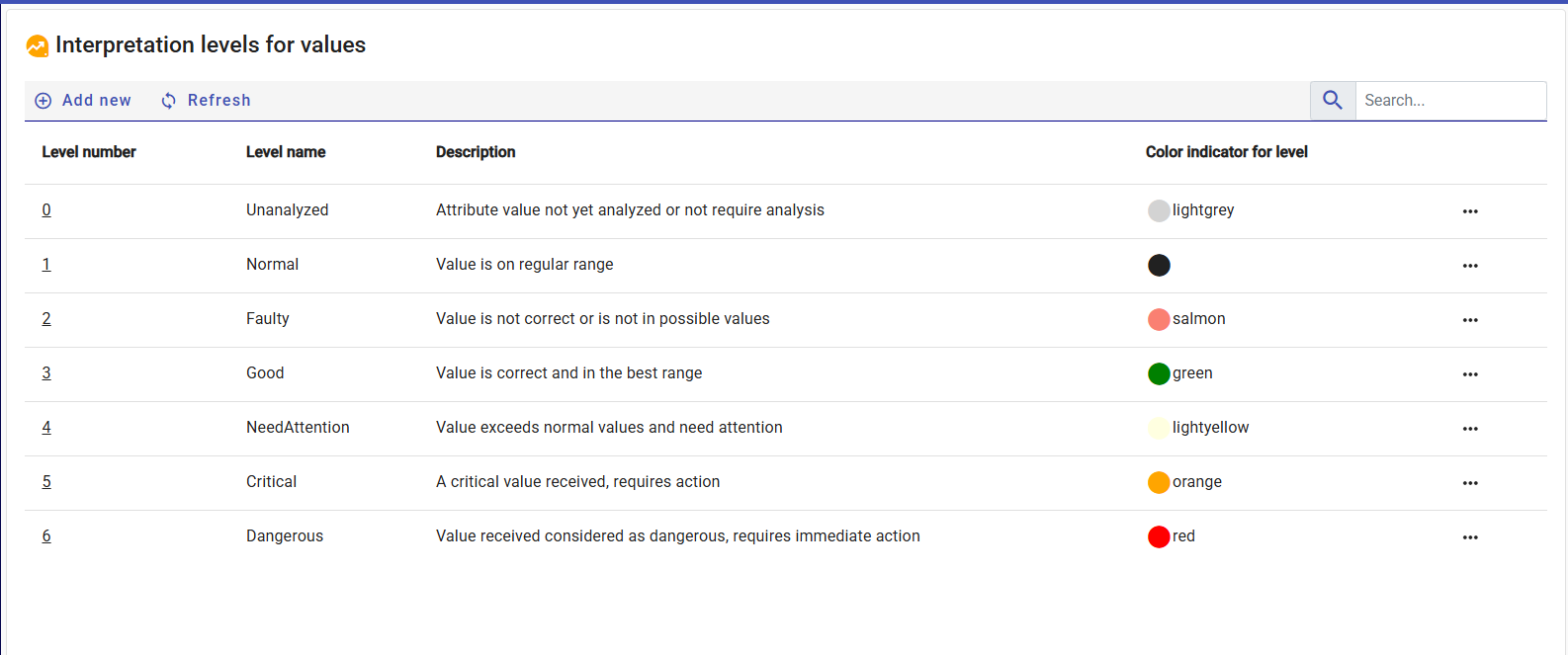
Task: Click the red color indicator circle
Action: [1159, 536]
